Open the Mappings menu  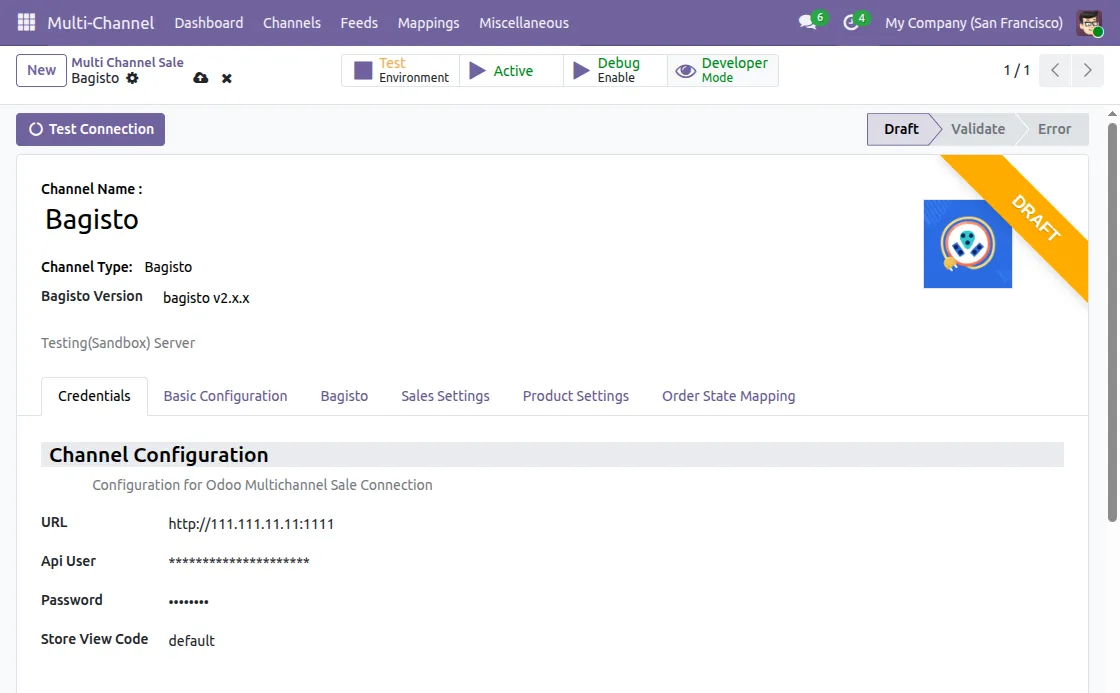click(429, 23)
